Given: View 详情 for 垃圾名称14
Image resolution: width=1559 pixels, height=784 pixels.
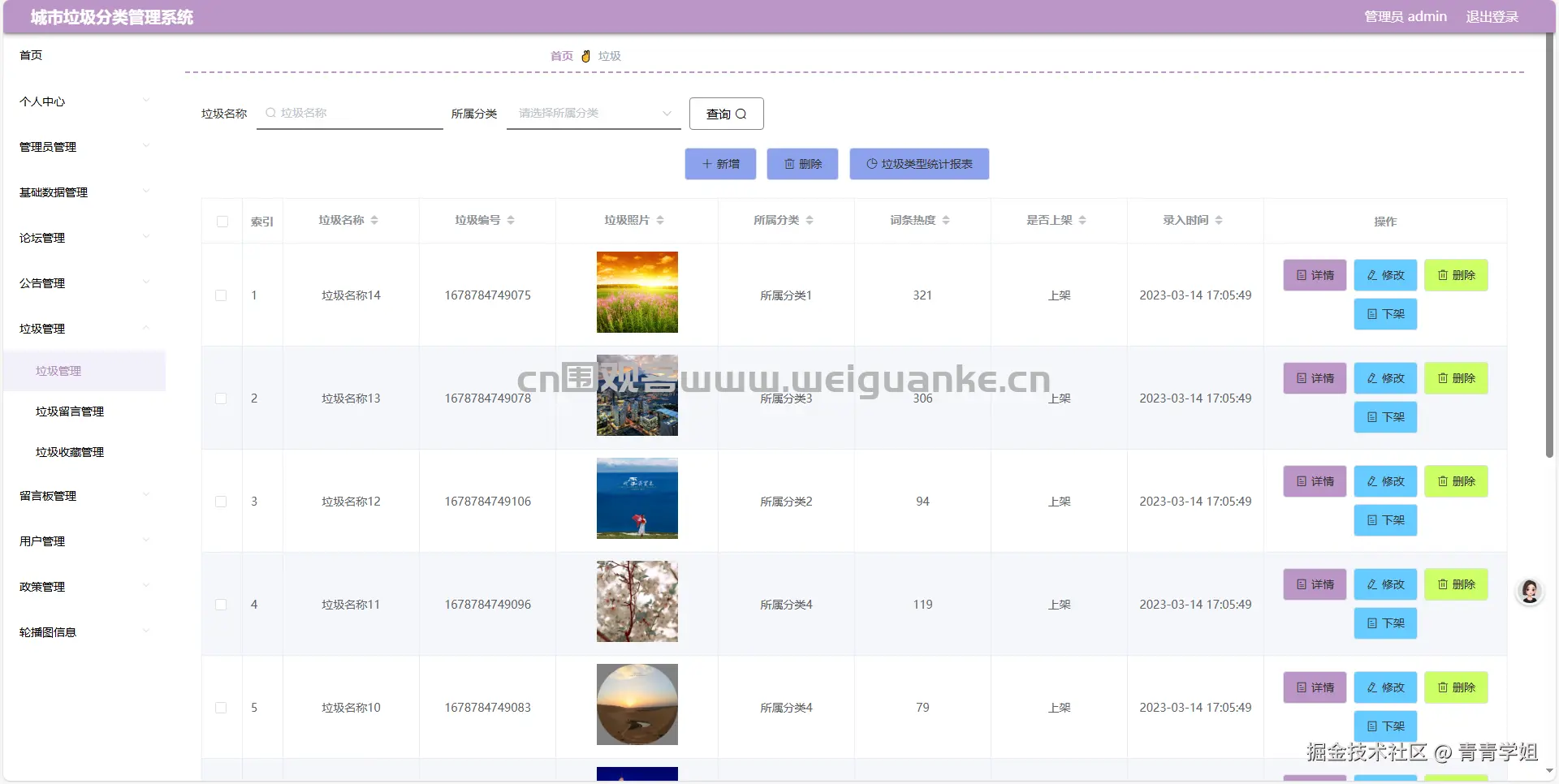Looking at the screenshot, I should point(1315,275).
